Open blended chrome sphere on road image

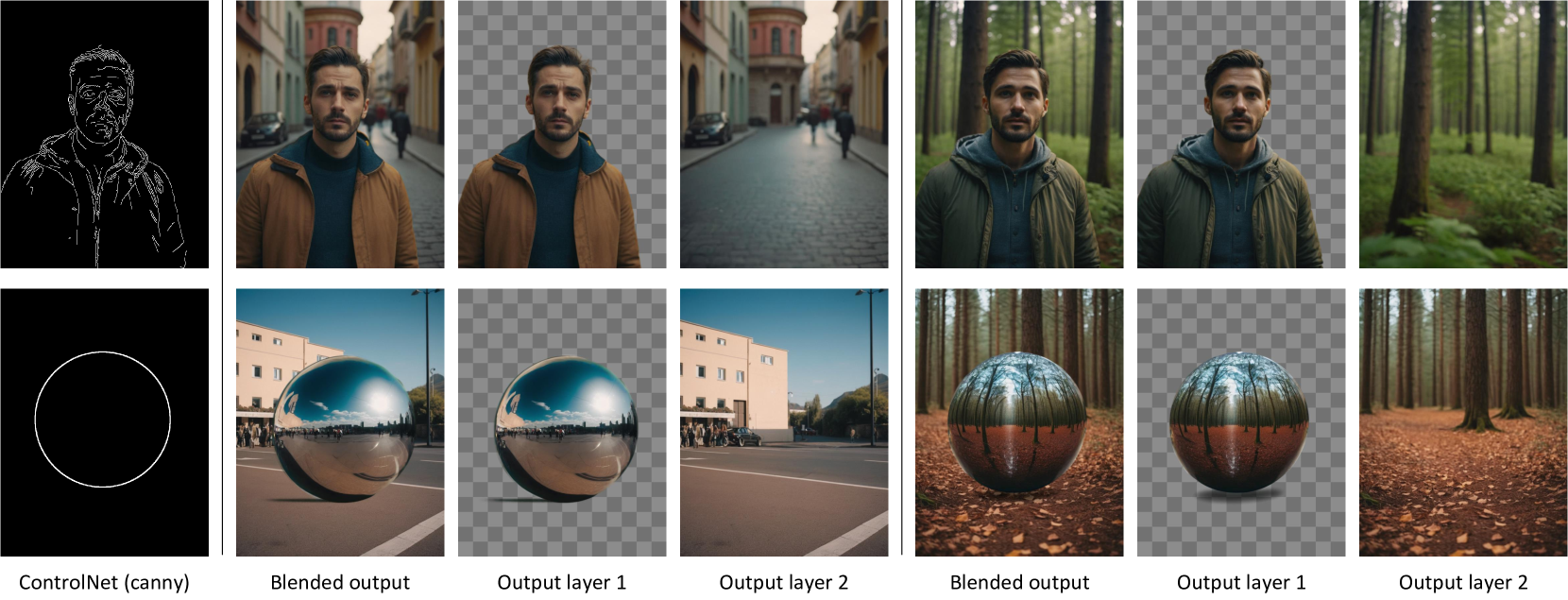[x=340, y=422]
